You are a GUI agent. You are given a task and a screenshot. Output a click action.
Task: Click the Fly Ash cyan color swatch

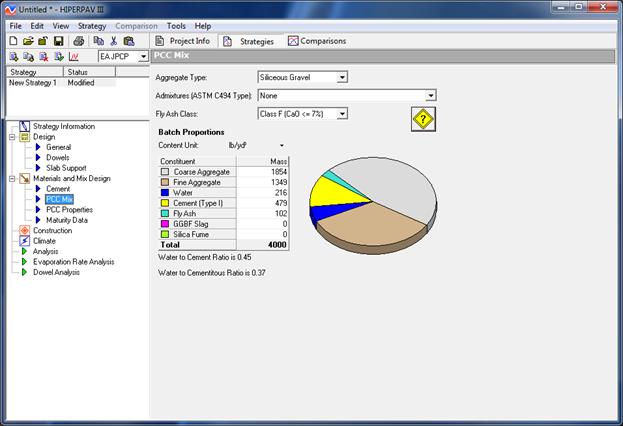165,213
